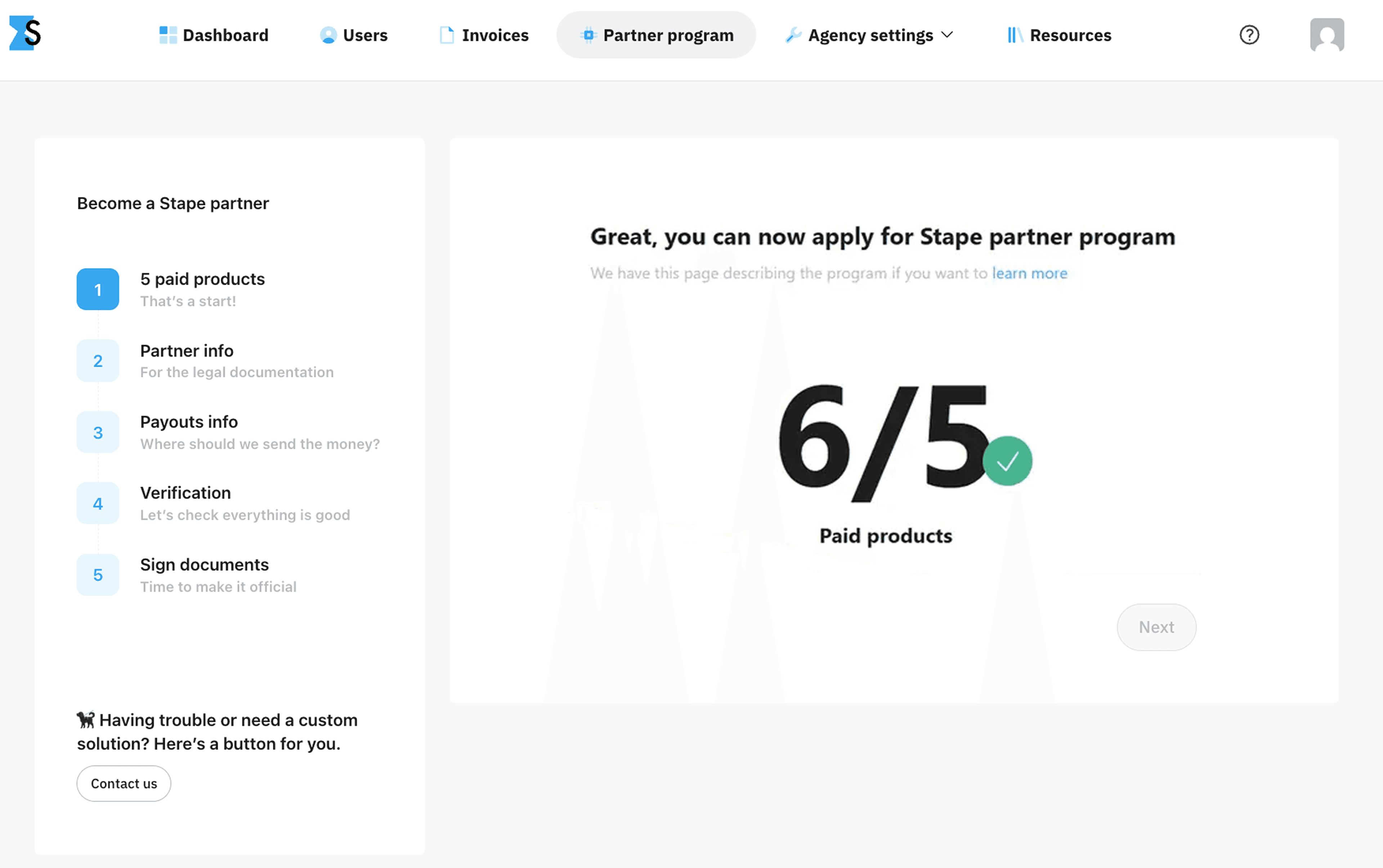Open the user profile avatar
Image resolution: width=1383 pixels, height=868 pixels.
[1327, 35]
